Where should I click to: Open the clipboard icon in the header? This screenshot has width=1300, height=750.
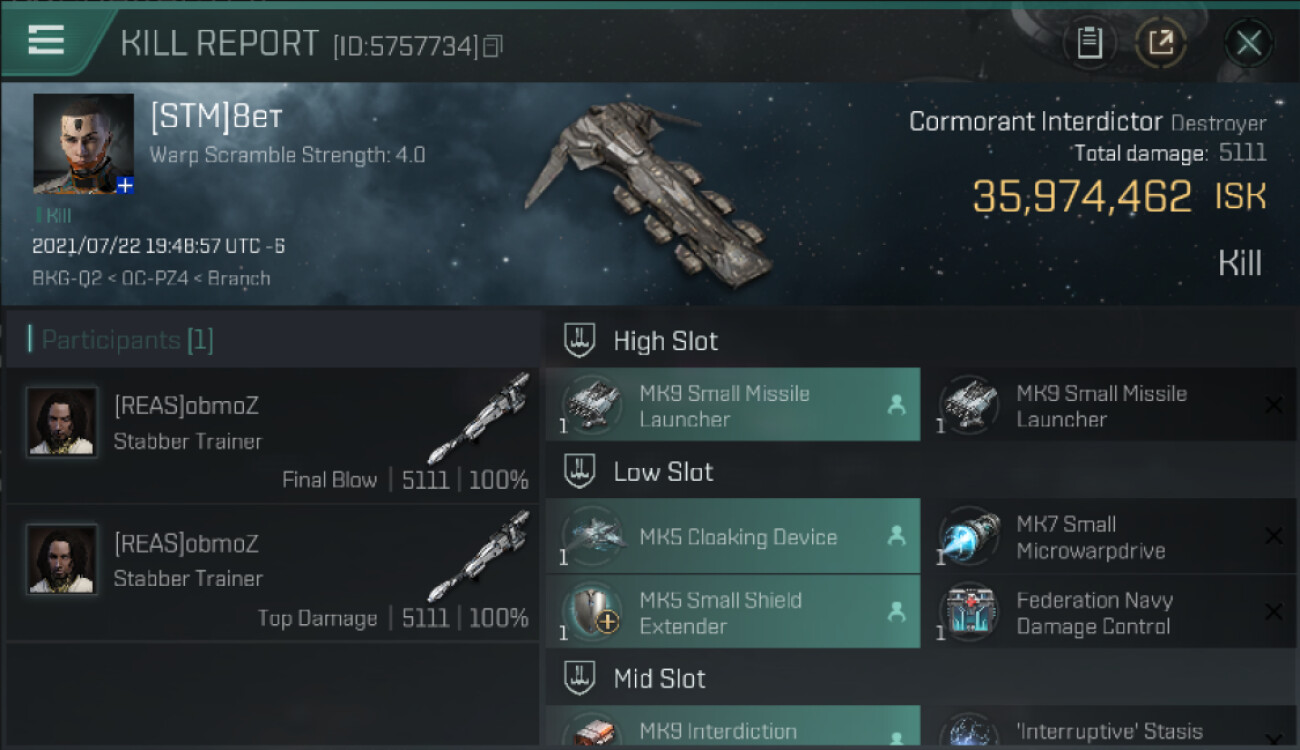coord(1089,43)
